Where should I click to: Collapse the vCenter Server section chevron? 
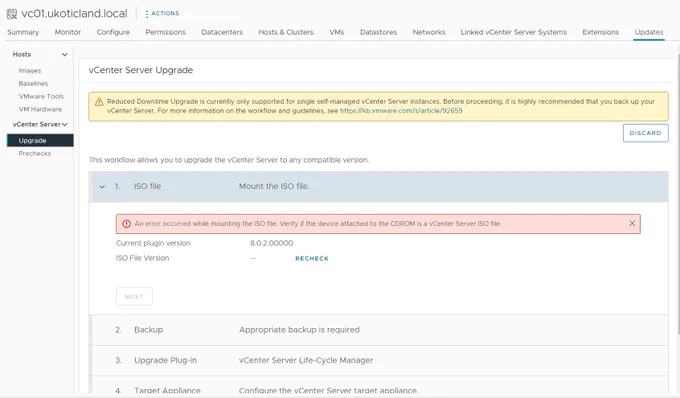(65, 124)
